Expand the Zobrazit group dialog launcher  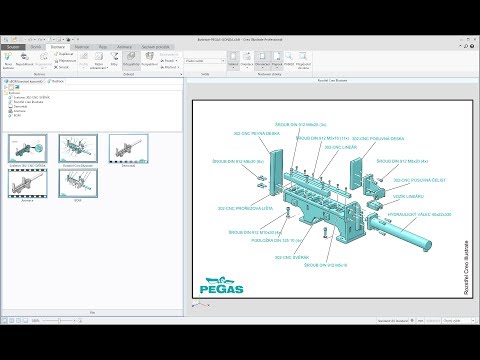coord(181,74)
